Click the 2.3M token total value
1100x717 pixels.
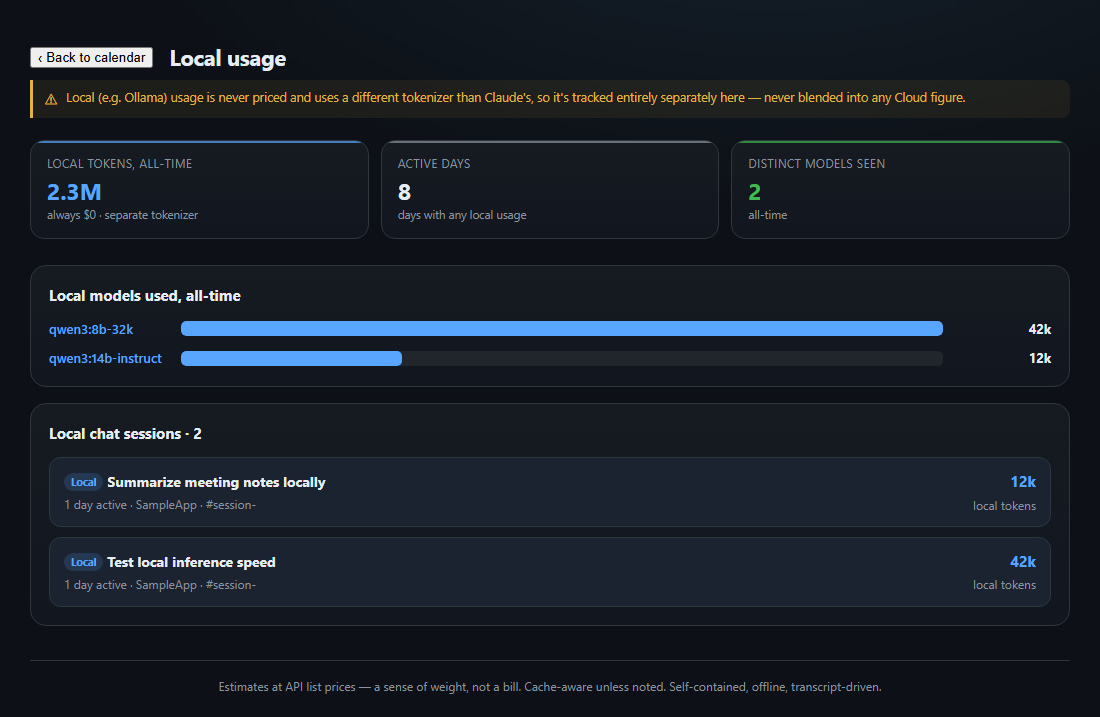pos(74,192)
